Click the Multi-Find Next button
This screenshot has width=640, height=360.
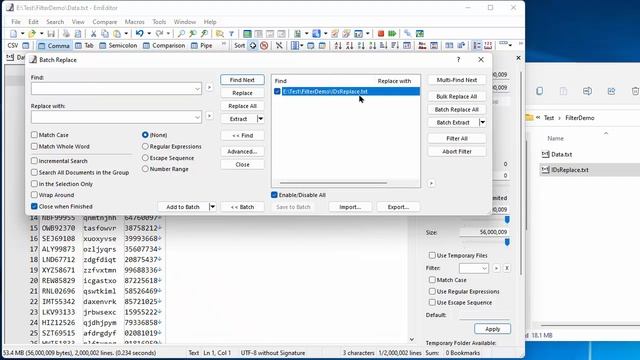457,80
